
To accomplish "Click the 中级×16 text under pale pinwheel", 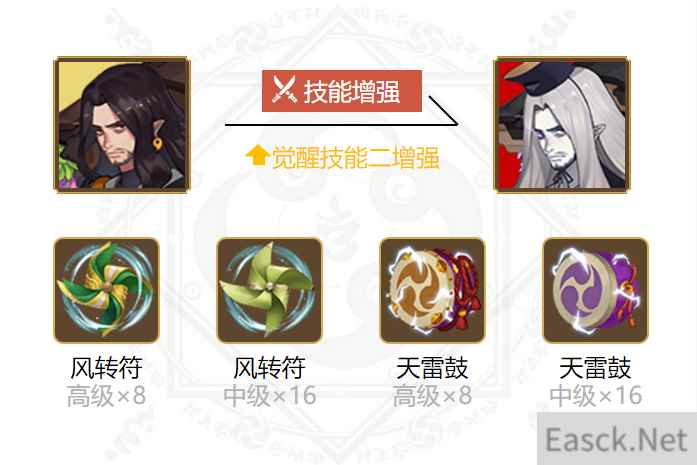I will (x=270, y=396).
